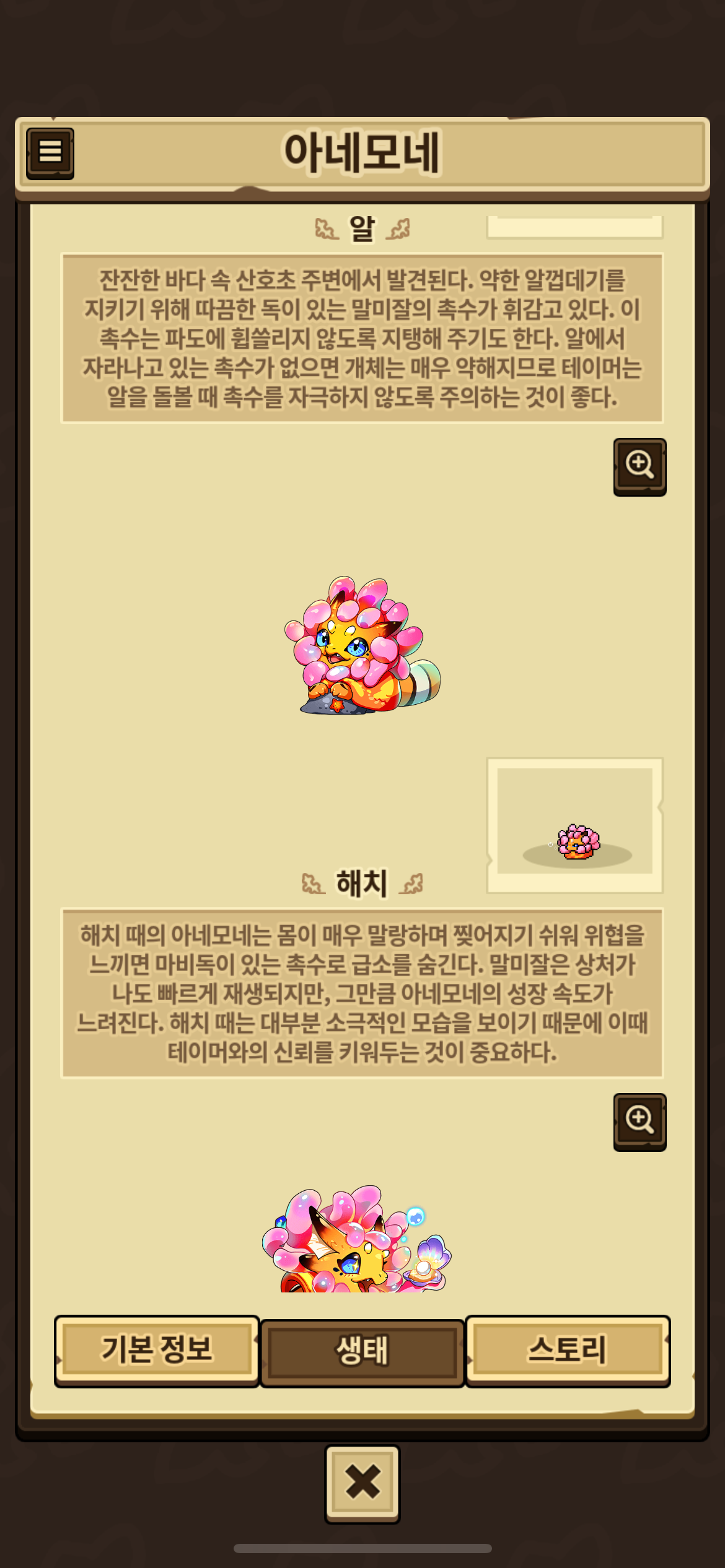Switch to the 기본 정보 tab
This screenshot has width=725, height=1568.
point(157,1351)
